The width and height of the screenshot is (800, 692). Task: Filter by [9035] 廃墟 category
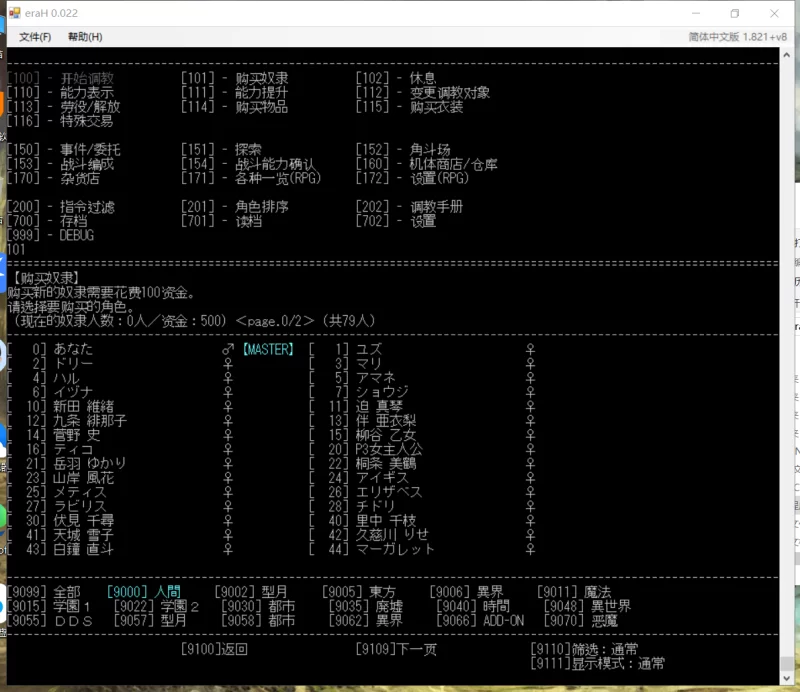(366, 606)
